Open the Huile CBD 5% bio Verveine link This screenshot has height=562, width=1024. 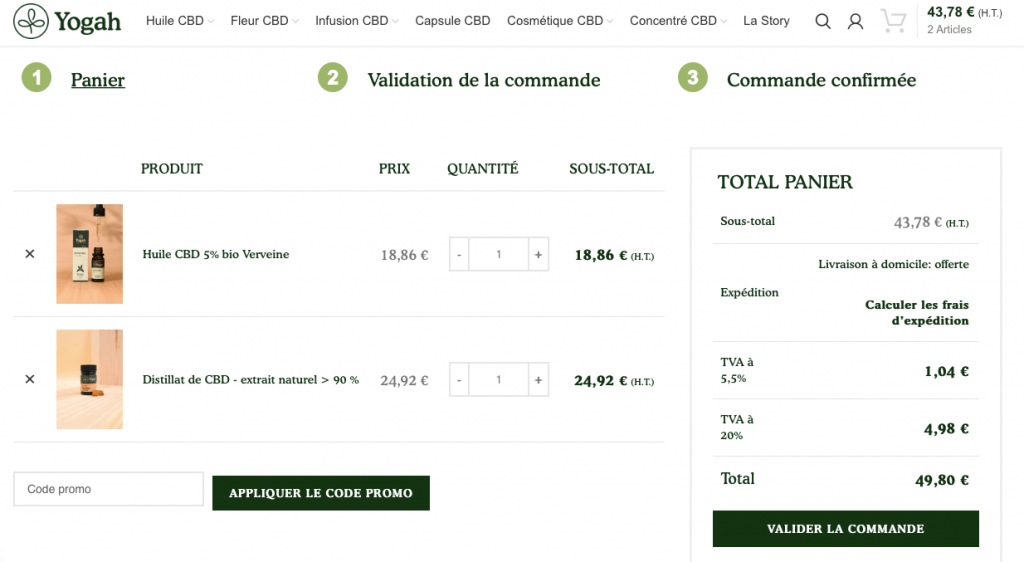(216, 254)
